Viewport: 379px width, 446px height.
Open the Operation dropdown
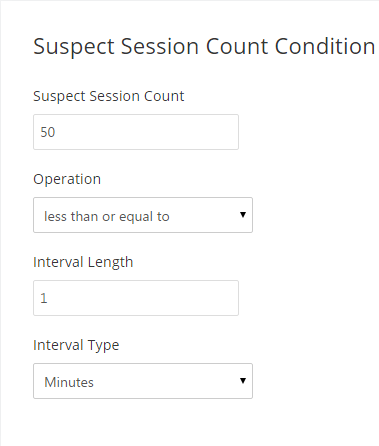(143, 215)
